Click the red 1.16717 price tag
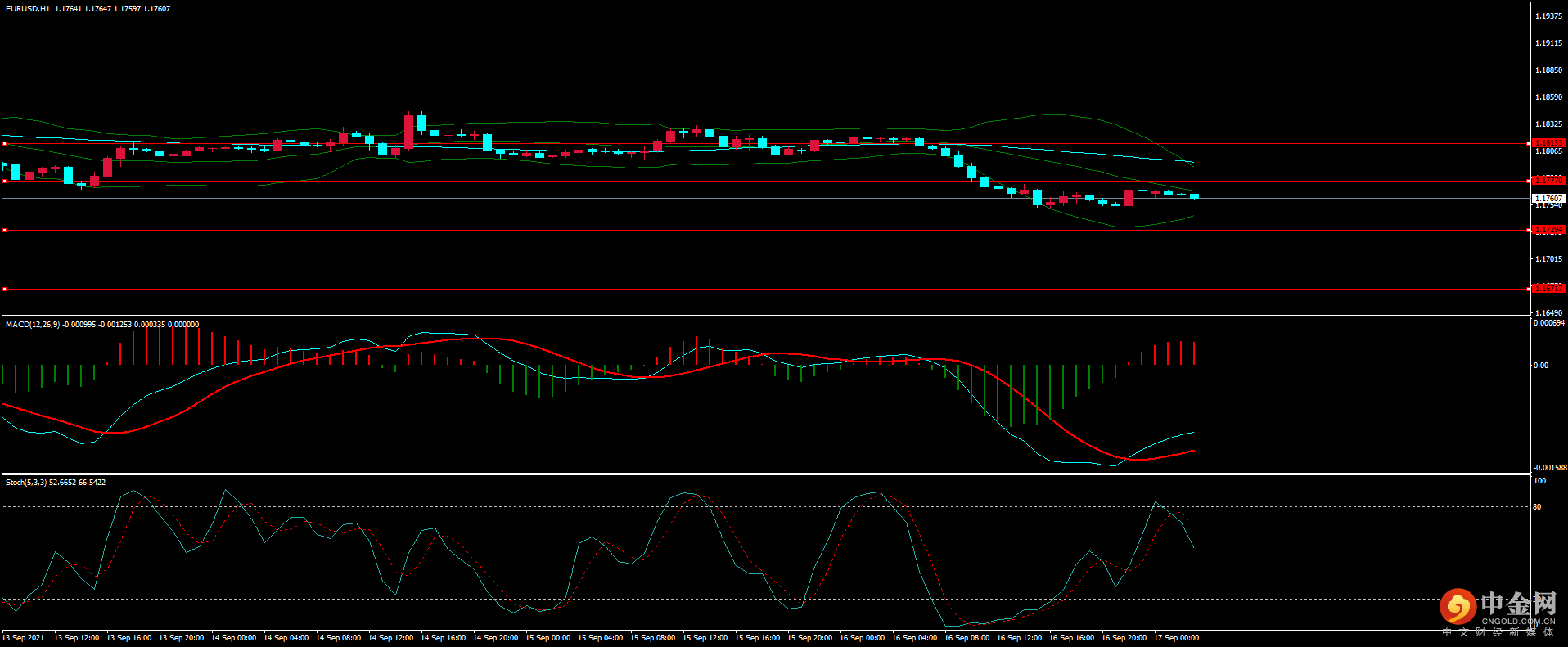The width and height of the screenshot is (1568, 647). (1548, 288)
